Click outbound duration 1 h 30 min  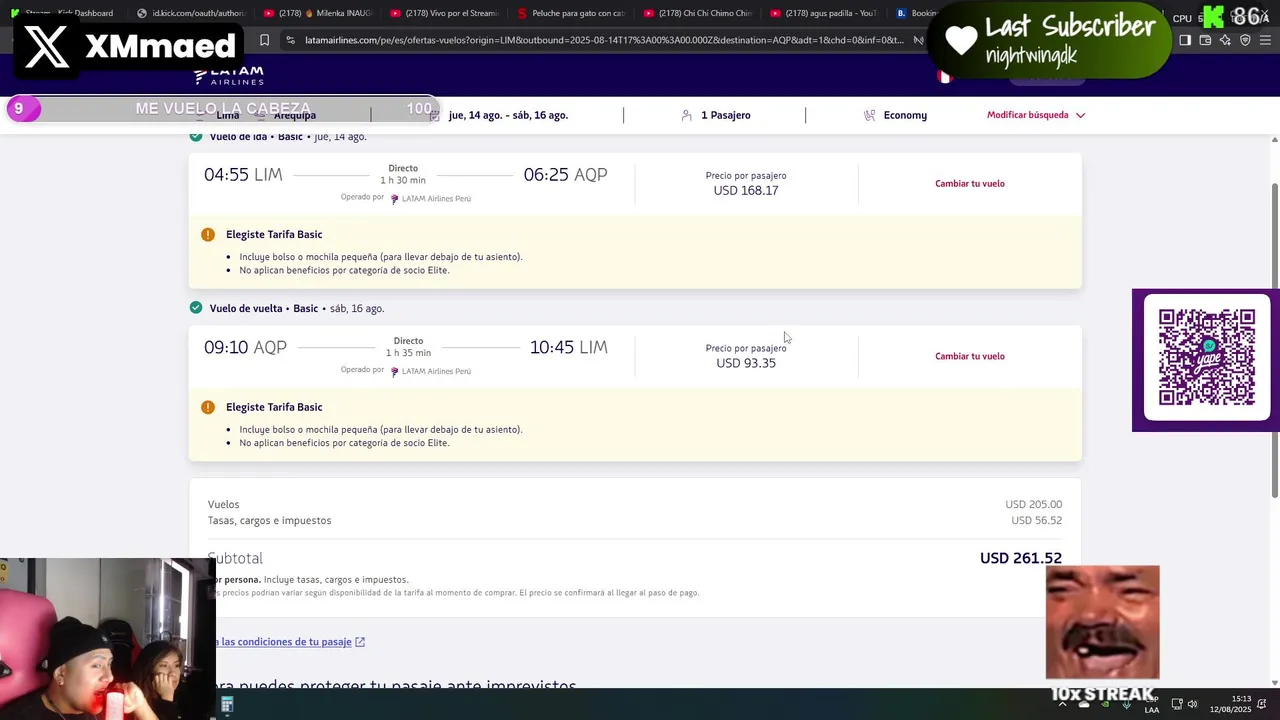pos(403,181)
